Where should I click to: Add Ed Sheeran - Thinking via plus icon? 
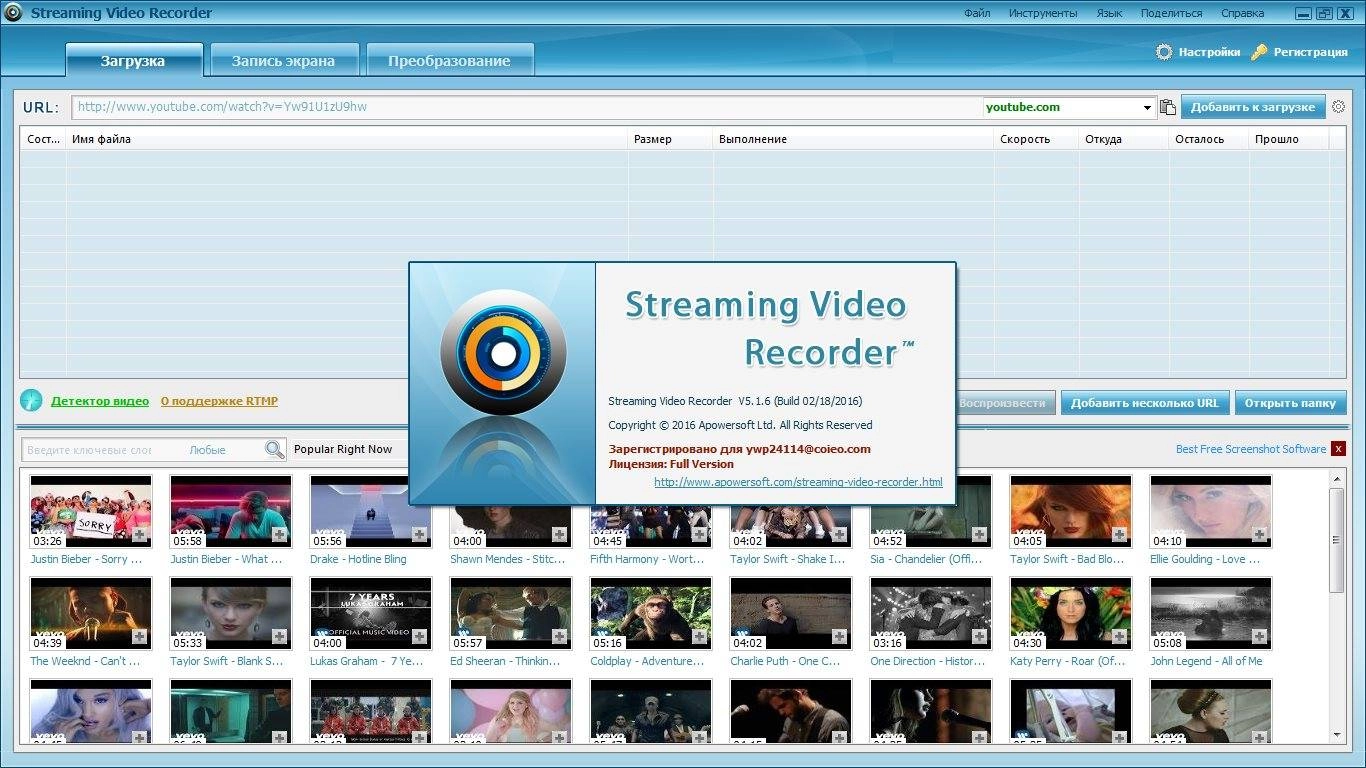pyautogui.click(x=559, y=637)
